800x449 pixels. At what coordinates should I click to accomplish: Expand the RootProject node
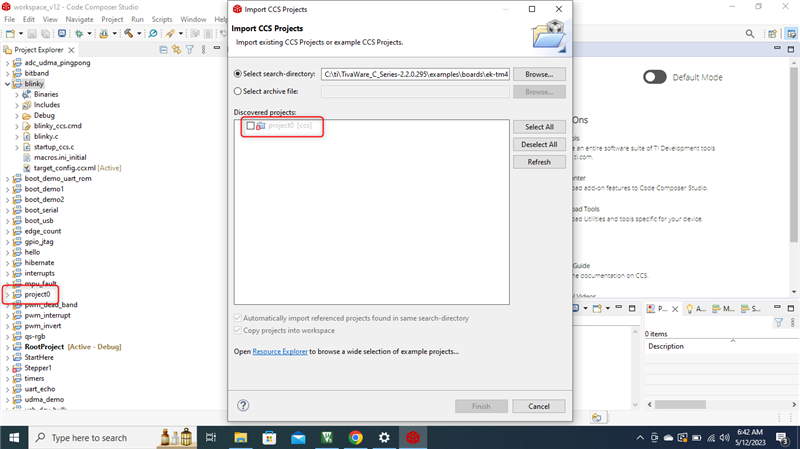pos(7,347)
